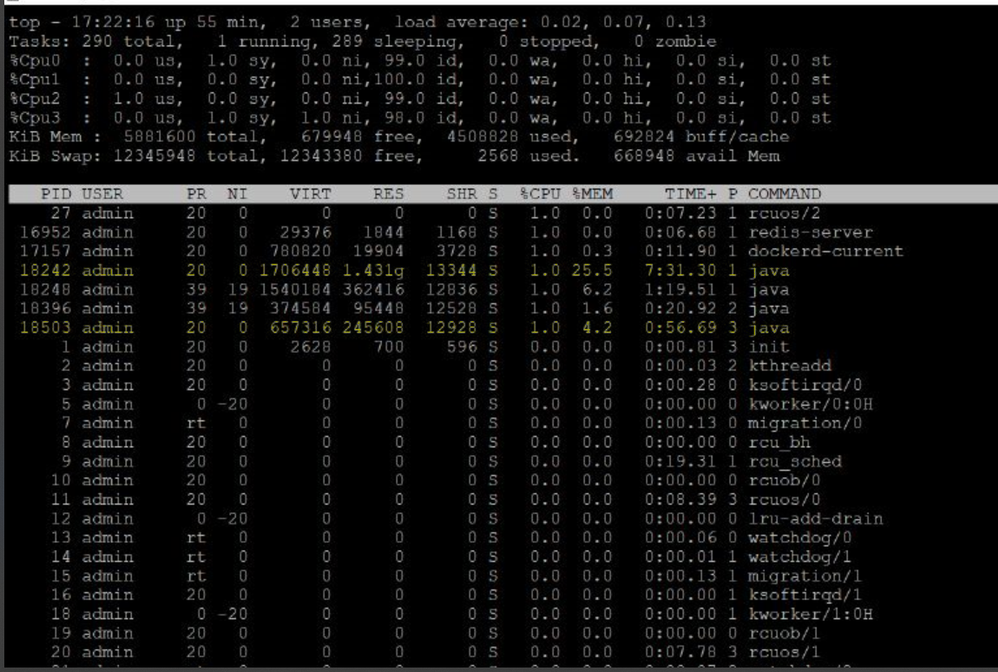This screenshot has width=998, height=672.
Task: Click the PID column header
Action: point(57,194)
